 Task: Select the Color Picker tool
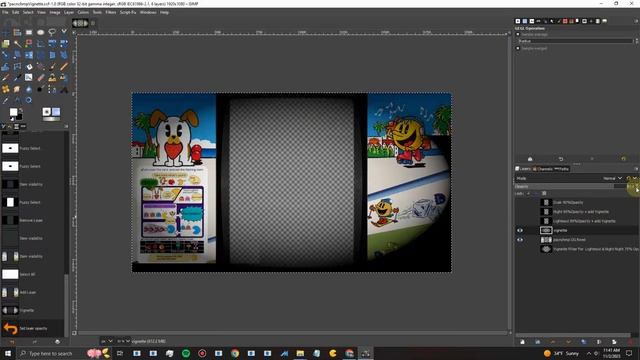click(6, 100)
